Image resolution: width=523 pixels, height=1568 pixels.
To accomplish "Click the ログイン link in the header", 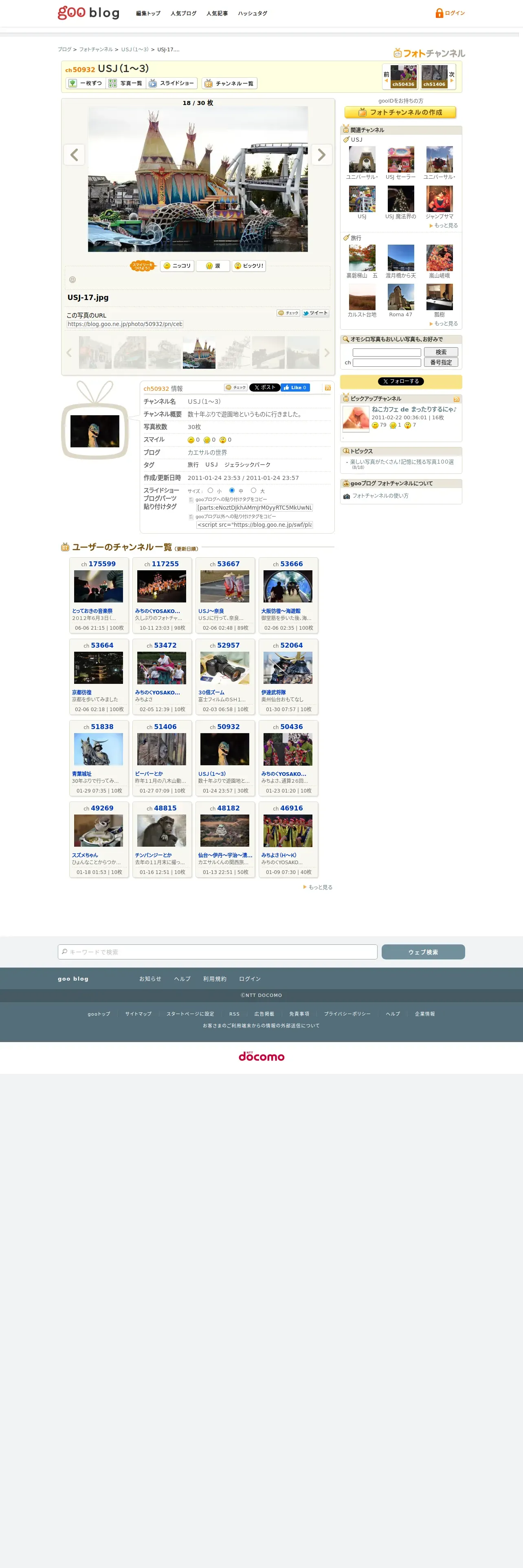I will click(x=455, y=13).
